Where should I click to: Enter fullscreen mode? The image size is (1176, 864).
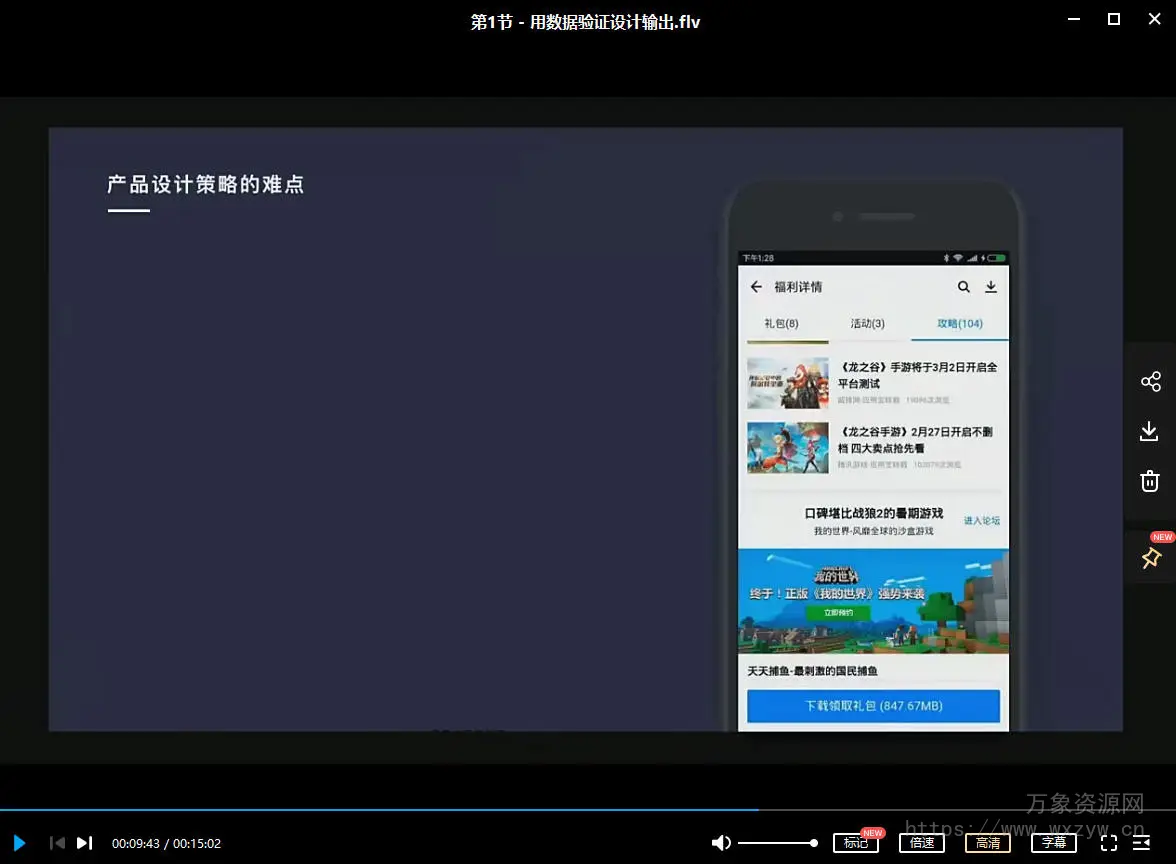coord(1109,843)
